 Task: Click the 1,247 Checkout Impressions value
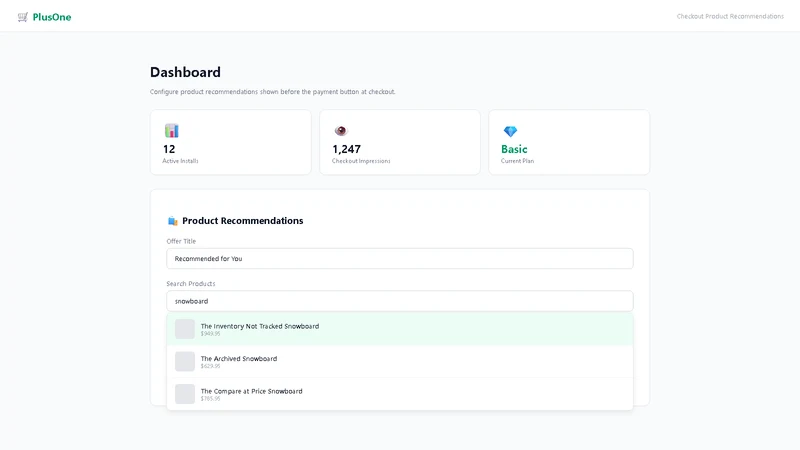(x=346, y=149)
